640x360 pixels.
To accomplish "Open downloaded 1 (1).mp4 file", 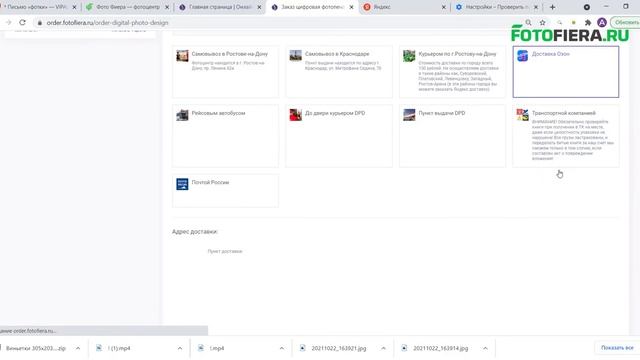I will 119,348.
